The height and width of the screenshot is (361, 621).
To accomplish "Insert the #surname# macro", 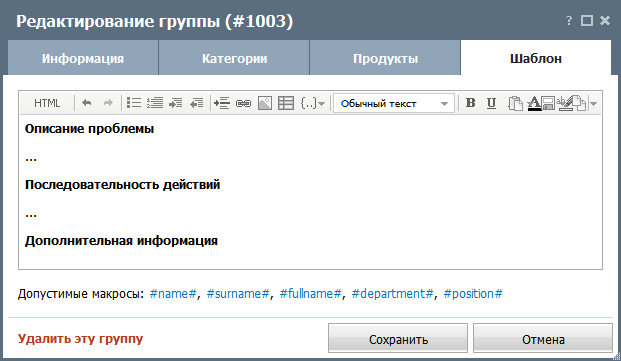I will pyautogui.click(x=238, y=294).
